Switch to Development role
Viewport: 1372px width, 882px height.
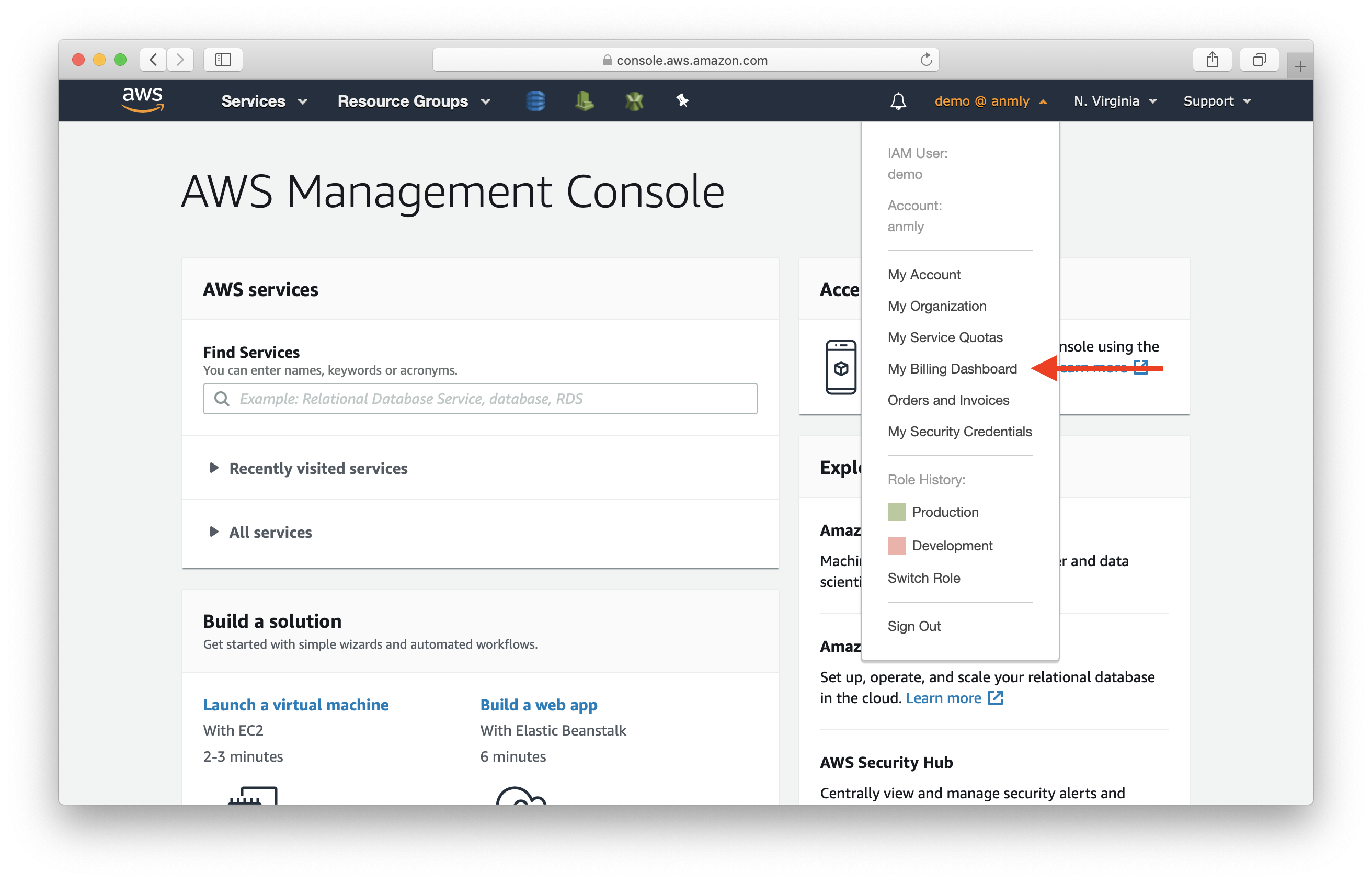point(953,546)
